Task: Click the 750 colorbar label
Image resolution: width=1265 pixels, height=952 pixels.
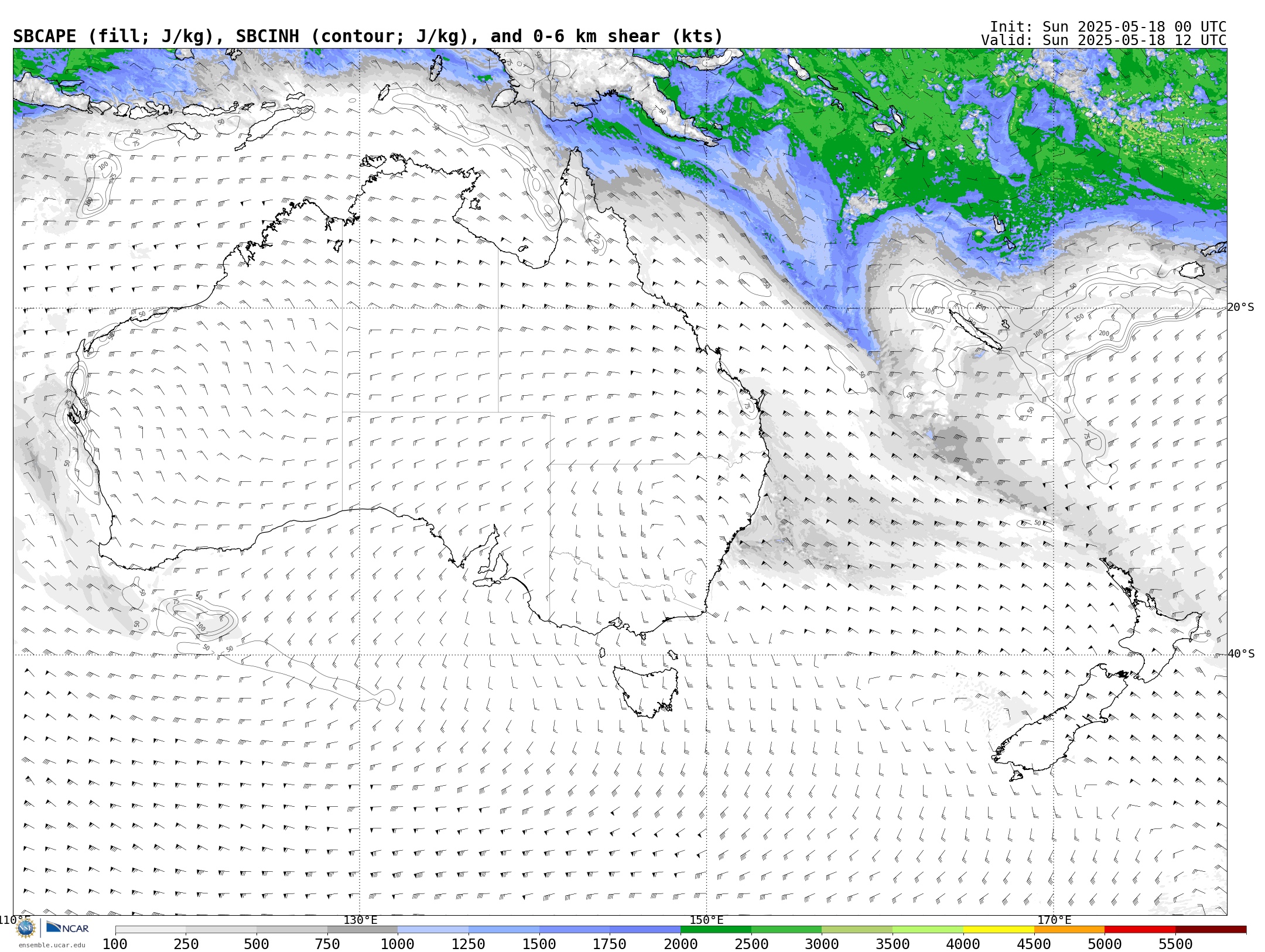Action: (x=327, y=944)
